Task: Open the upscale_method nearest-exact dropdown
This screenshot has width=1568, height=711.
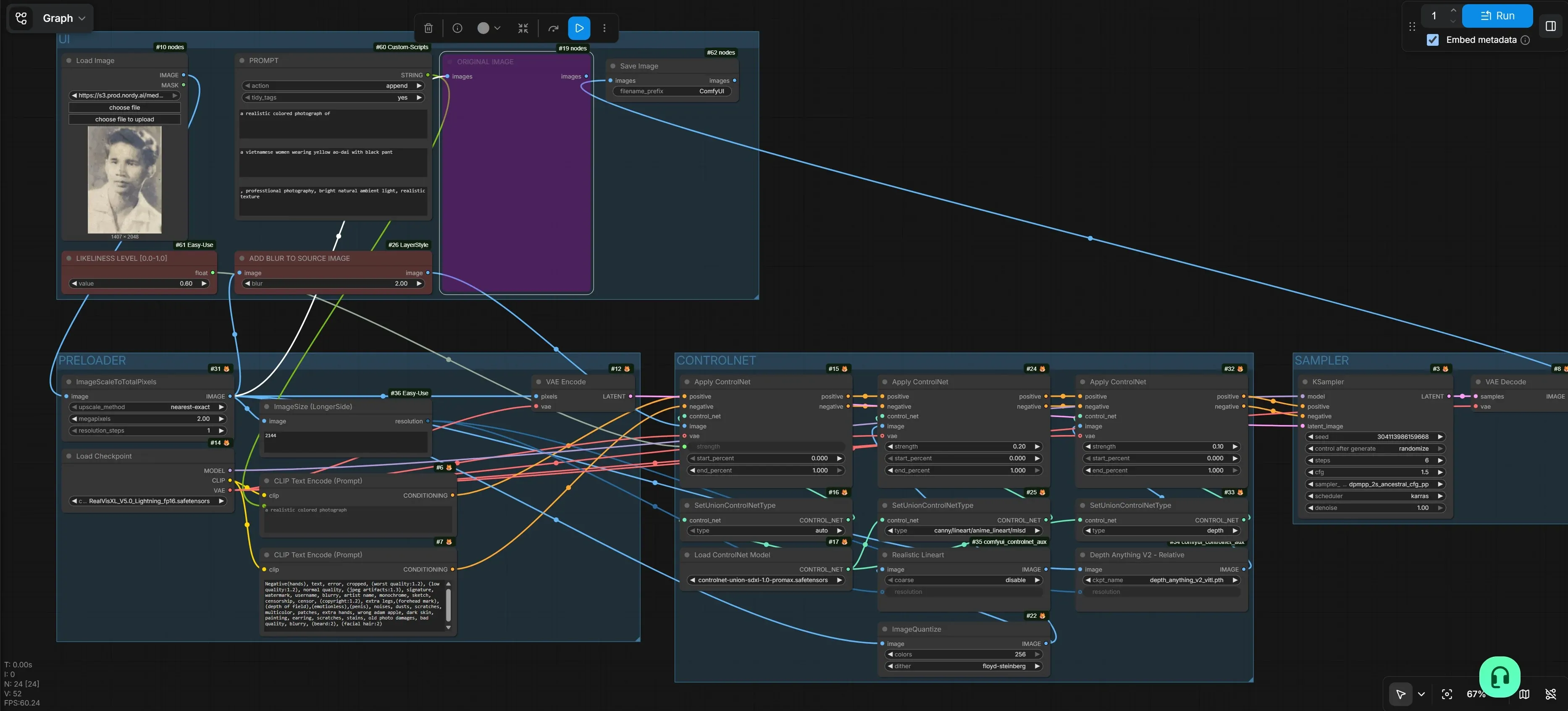Action: pyautogui.click(x=147, y=407)
